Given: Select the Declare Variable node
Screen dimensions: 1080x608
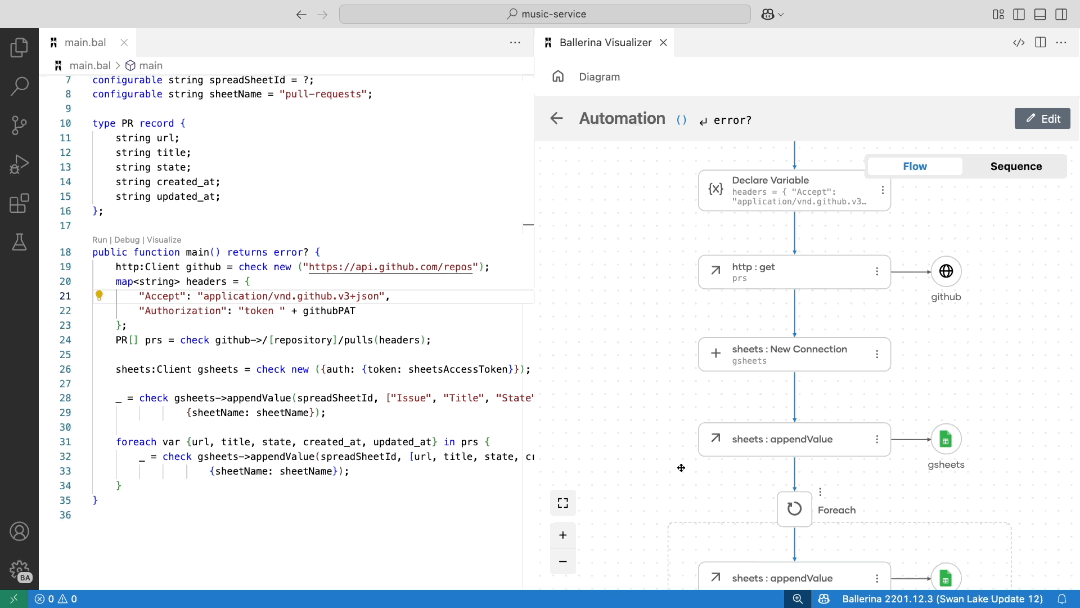Looking at the screenshot, I should 794,190.
